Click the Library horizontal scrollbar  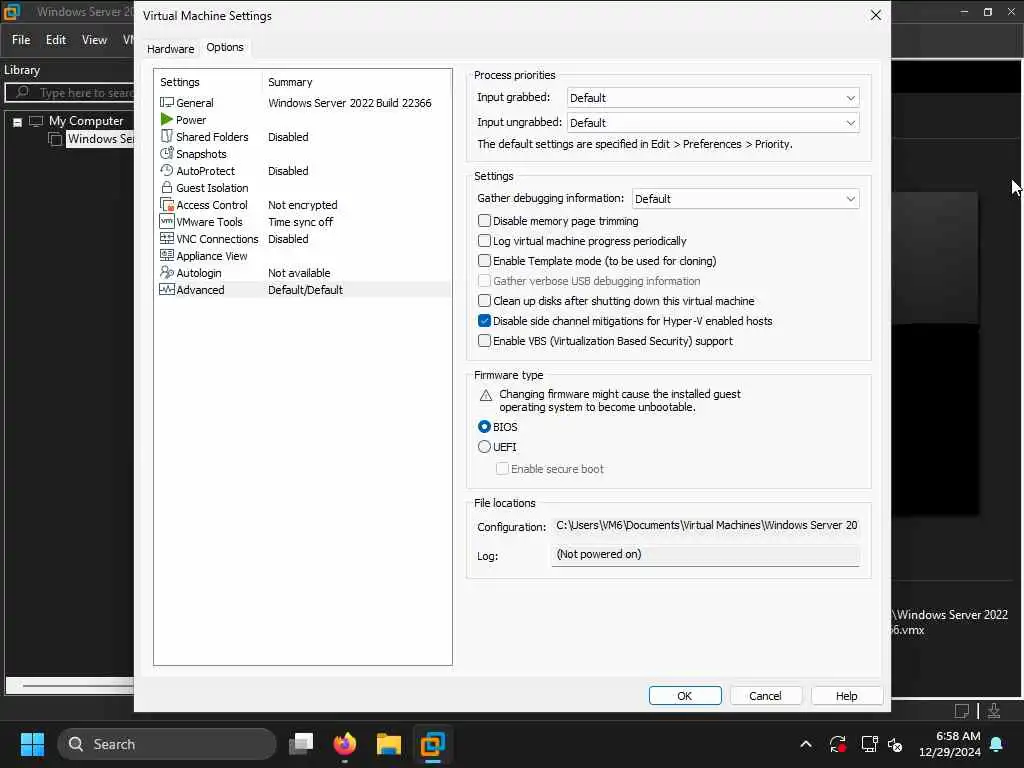click(69, 686)
